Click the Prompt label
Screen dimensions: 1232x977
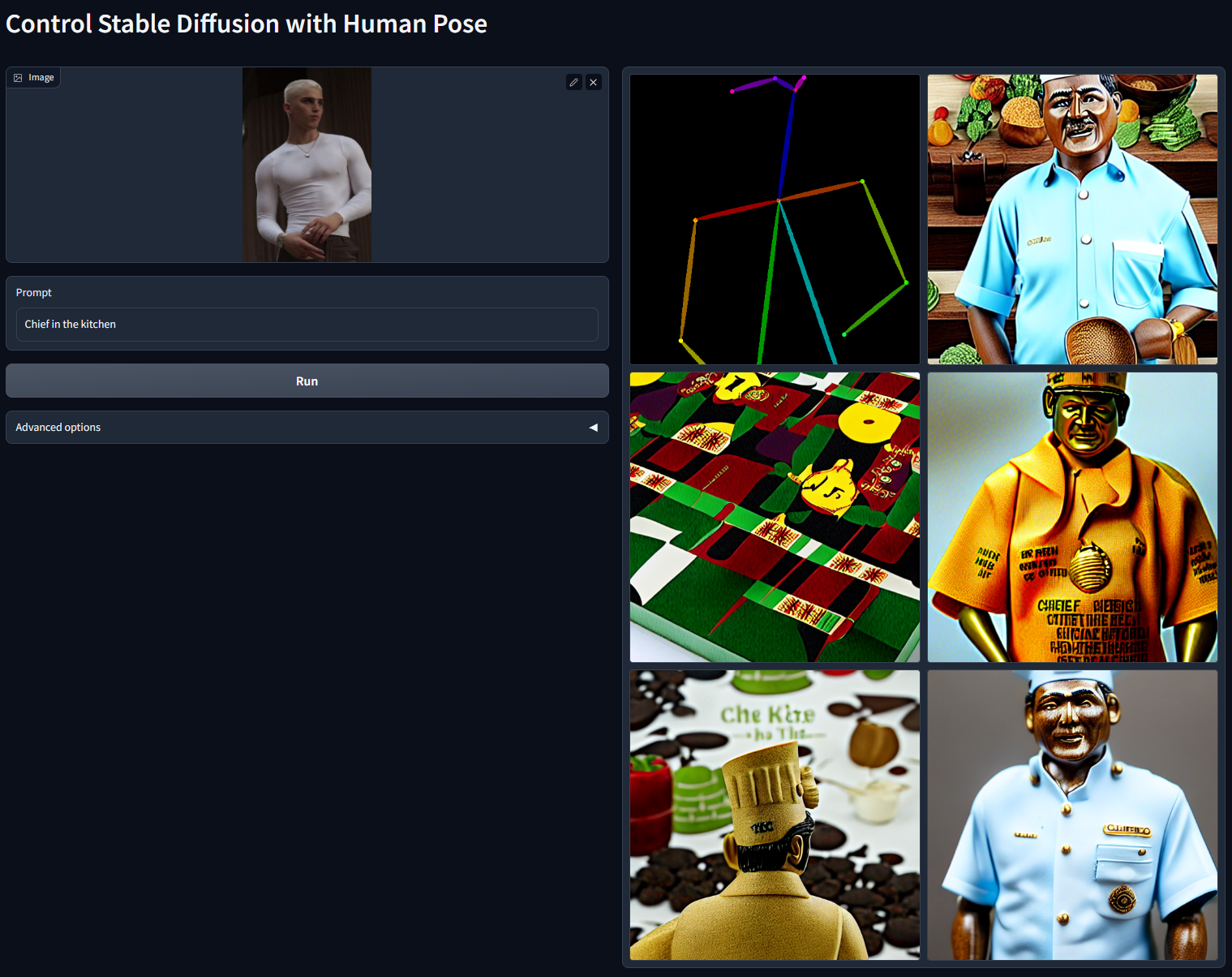(x=34, y=293)
